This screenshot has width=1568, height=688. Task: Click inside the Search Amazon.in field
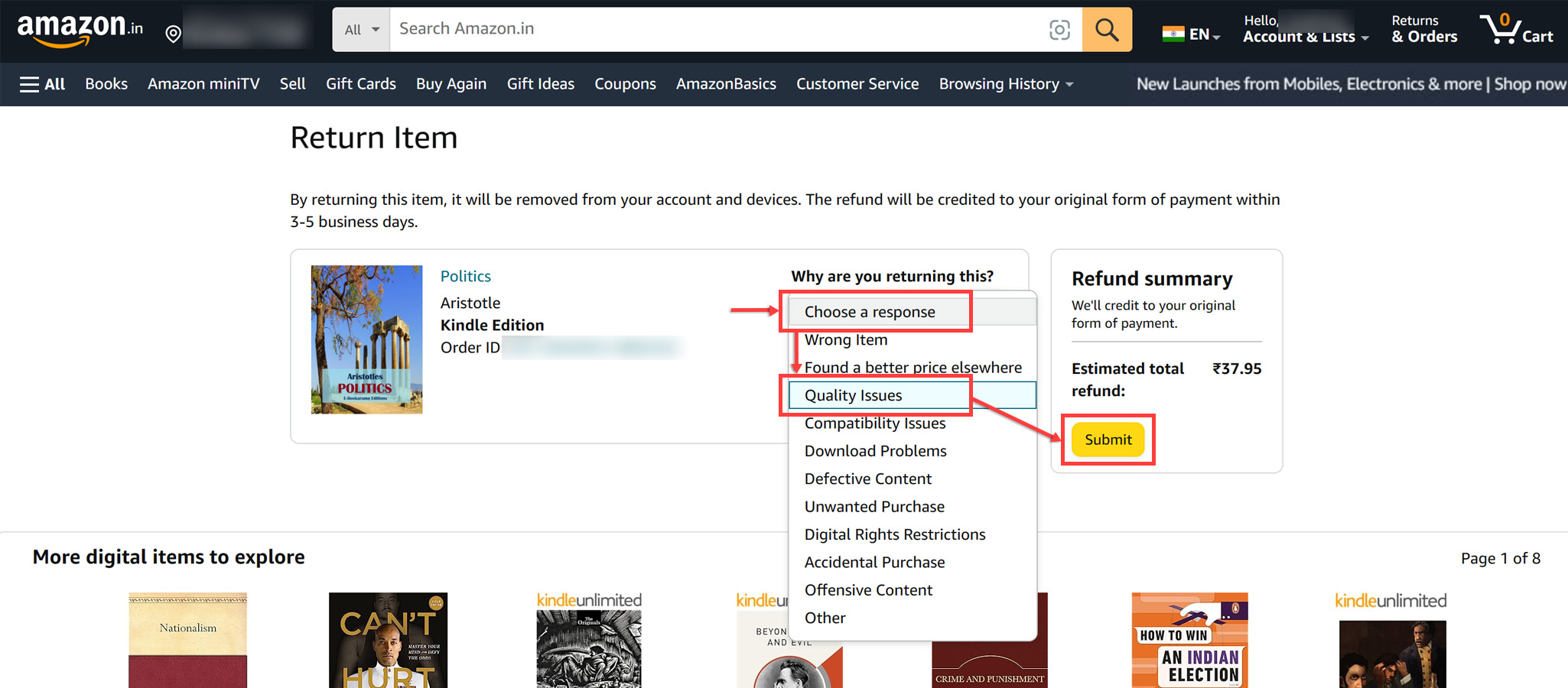(715, 30)
